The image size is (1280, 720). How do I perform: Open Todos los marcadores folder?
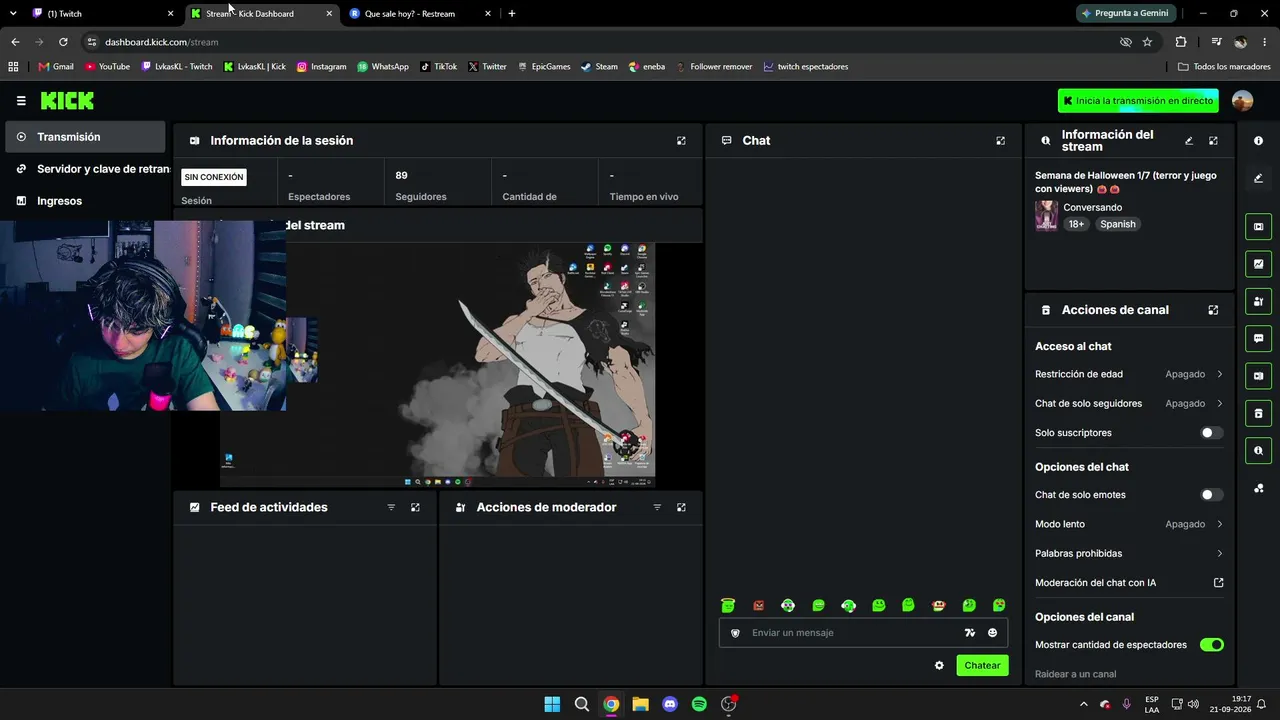1224,67
